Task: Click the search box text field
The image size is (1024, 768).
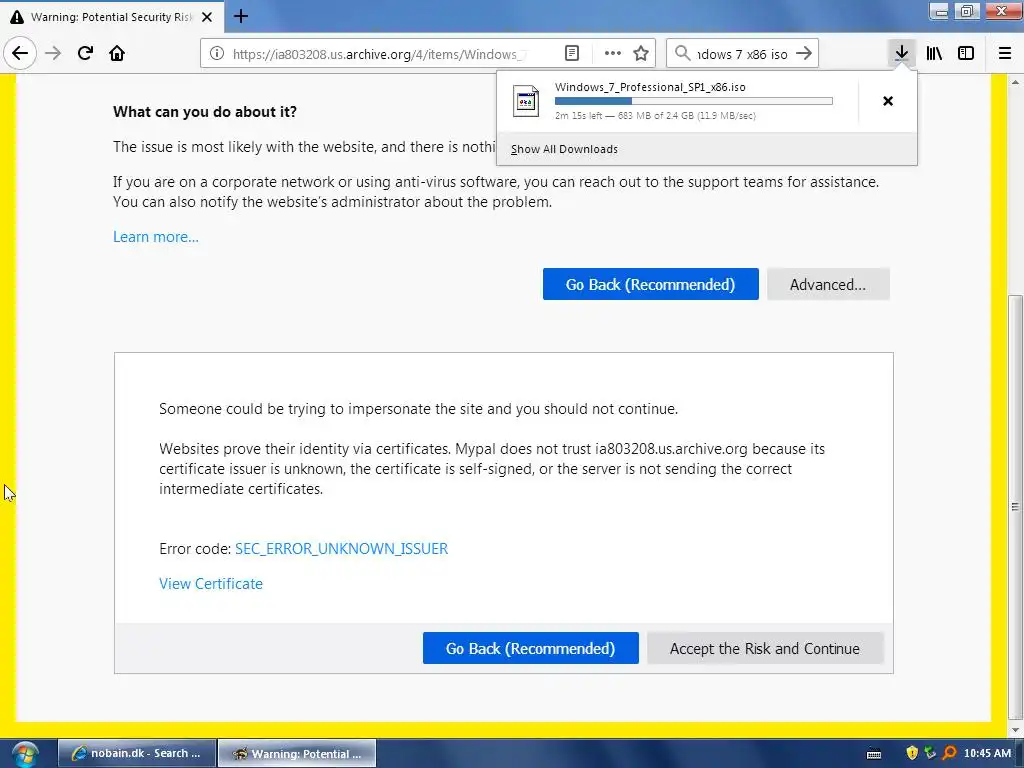Action: (743, 54)
